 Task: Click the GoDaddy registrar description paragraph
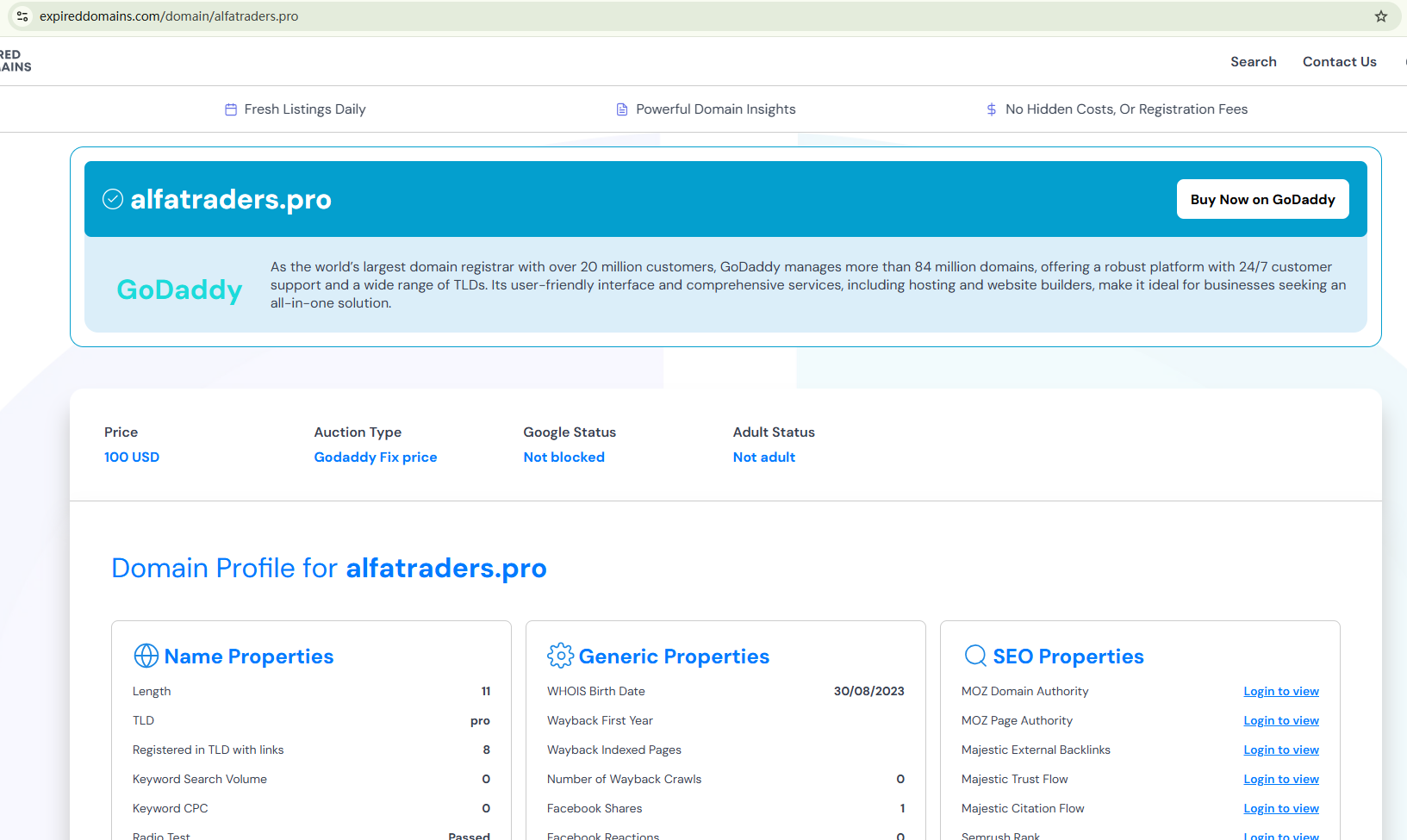coord(808,285)
